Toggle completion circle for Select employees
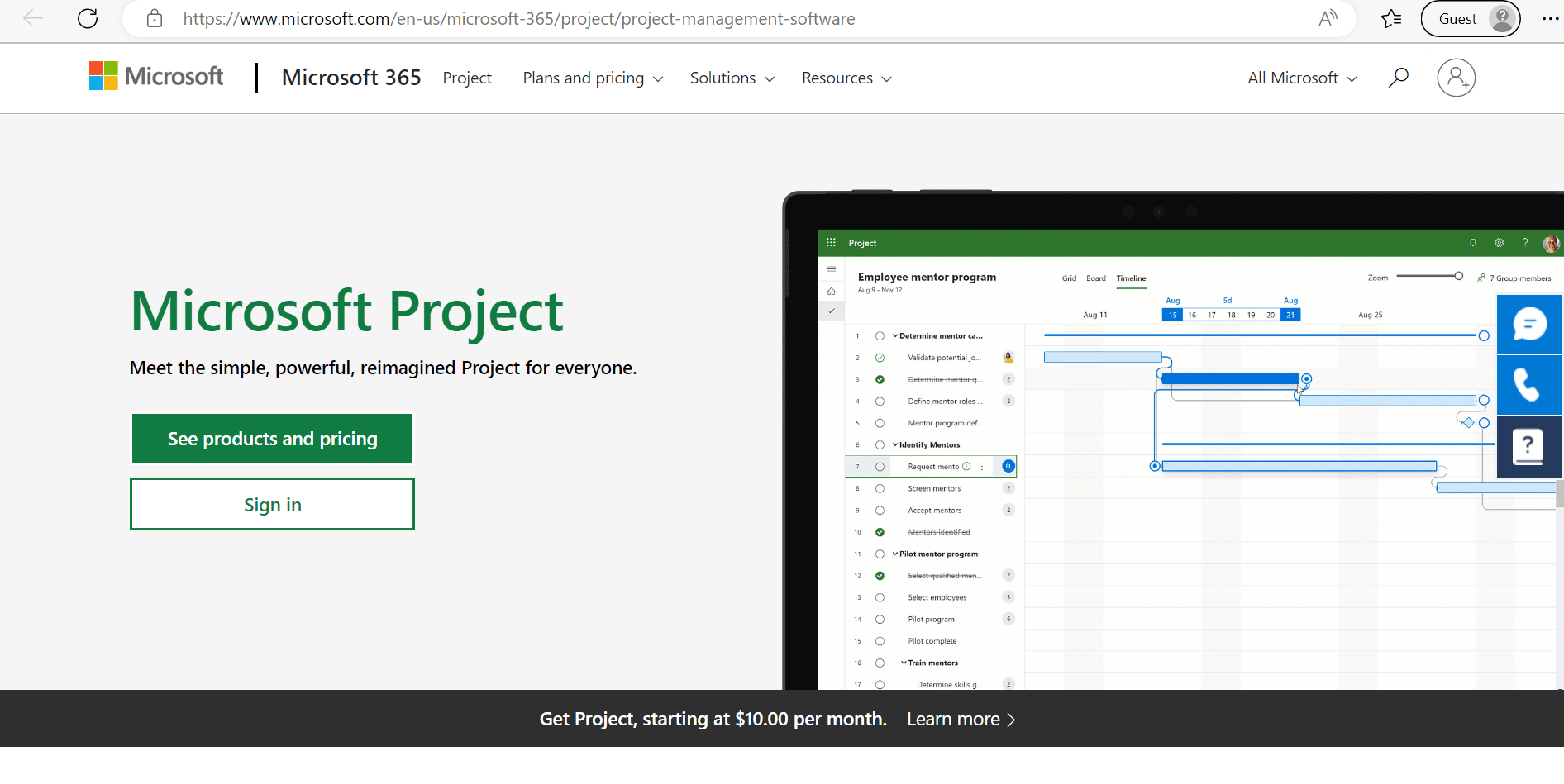The image size is (1564, 784). tap(880, 597)
